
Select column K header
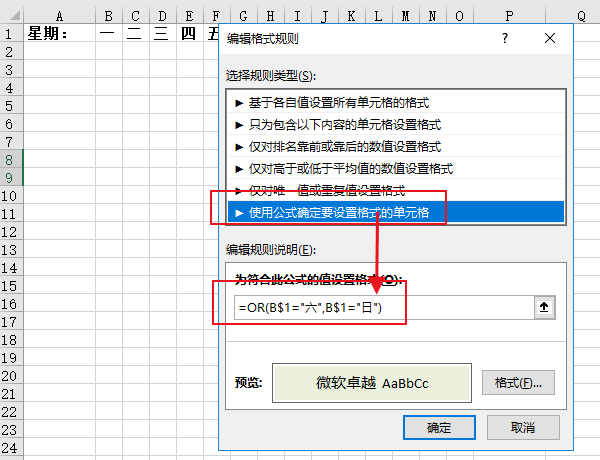[351, 16]
